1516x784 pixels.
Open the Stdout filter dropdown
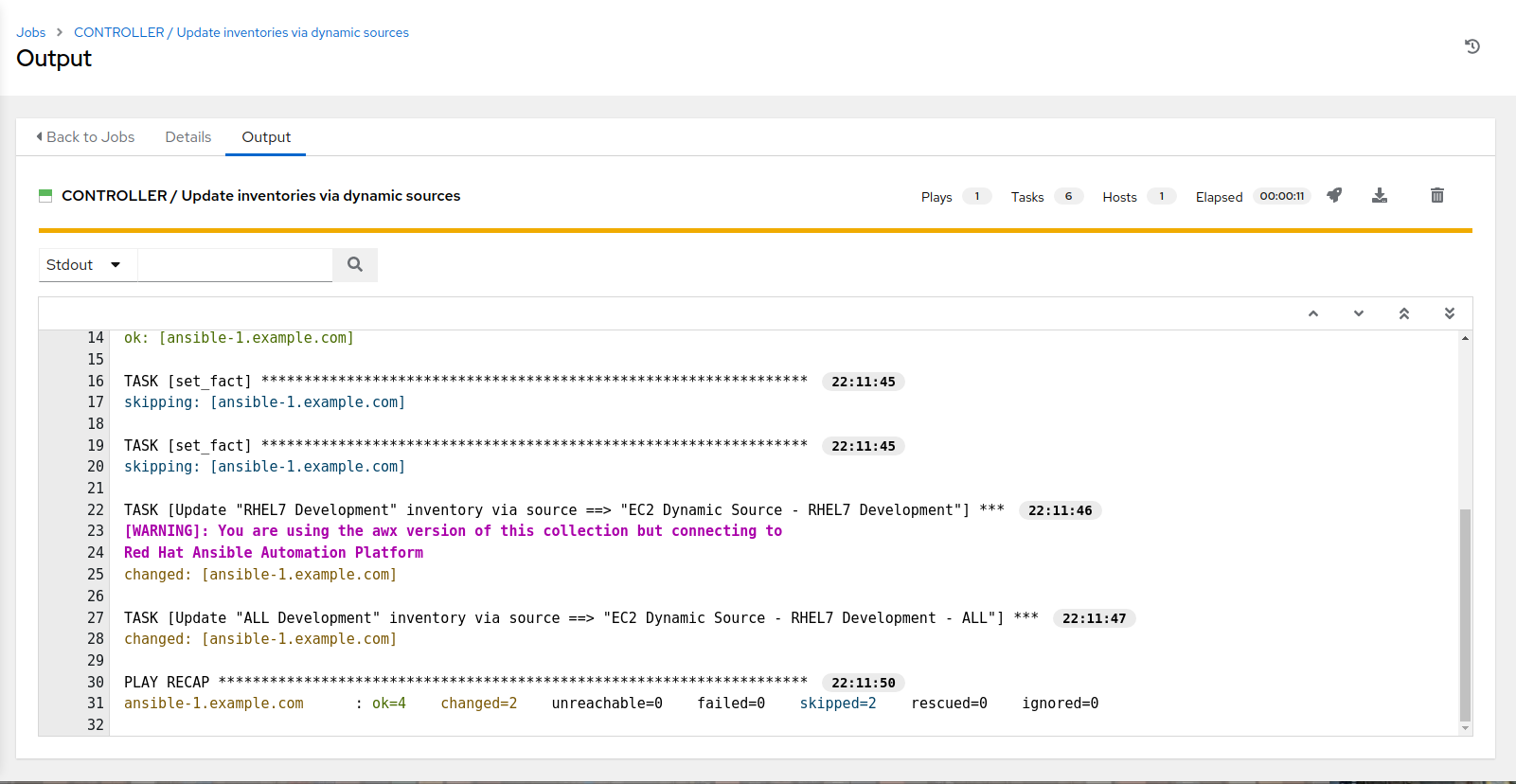87,265
